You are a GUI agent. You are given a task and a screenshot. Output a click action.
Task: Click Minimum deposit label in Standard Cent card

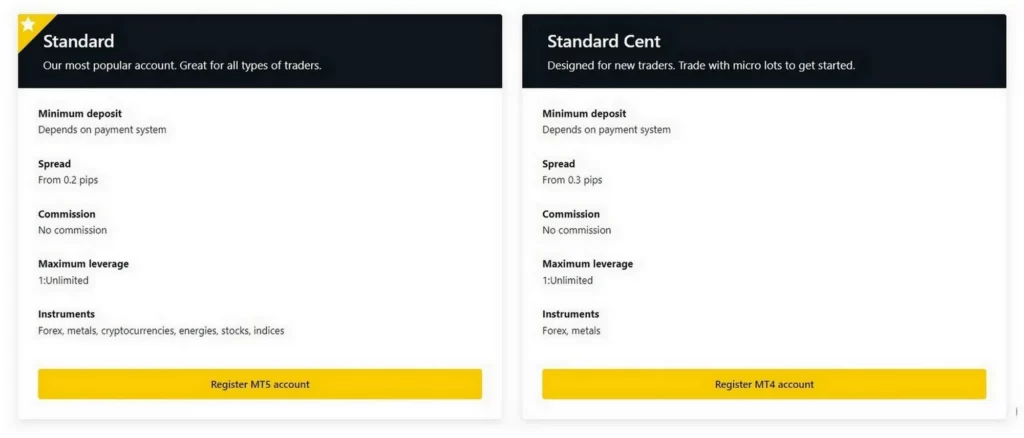[584, 114]
